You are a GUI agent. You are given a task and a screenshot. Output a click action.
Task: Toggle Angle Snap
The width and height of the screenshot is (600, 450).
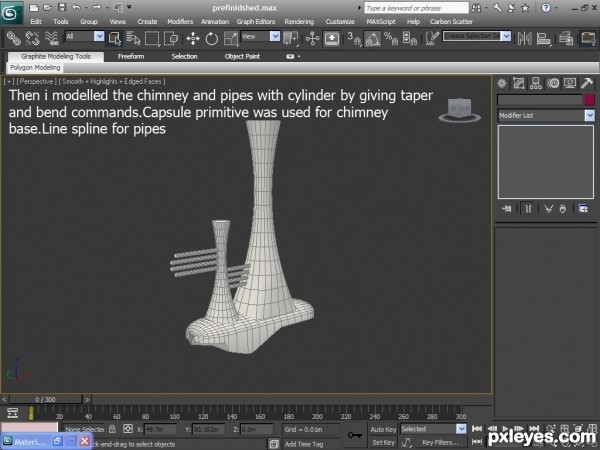coord(372,38)
